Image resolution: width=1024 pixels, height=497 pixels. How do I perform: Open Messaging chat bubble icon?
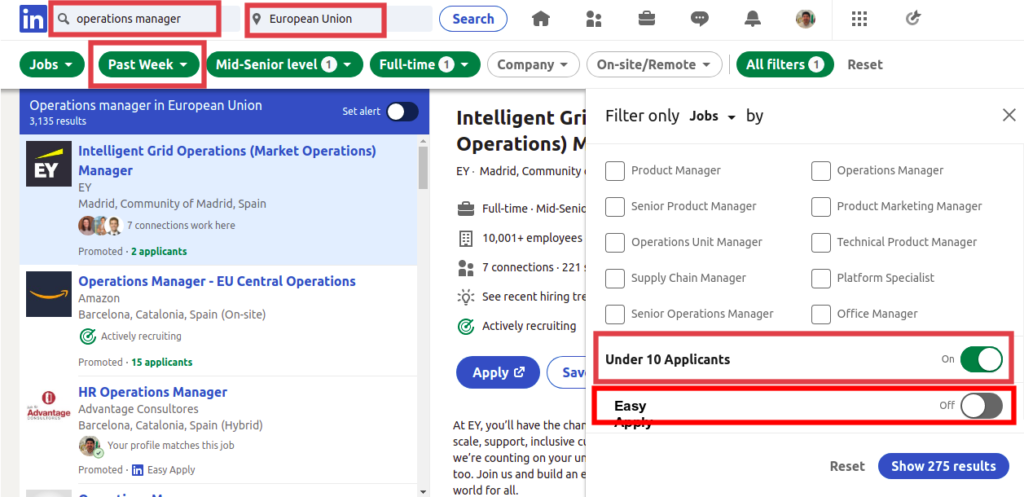tap(699, 19)
